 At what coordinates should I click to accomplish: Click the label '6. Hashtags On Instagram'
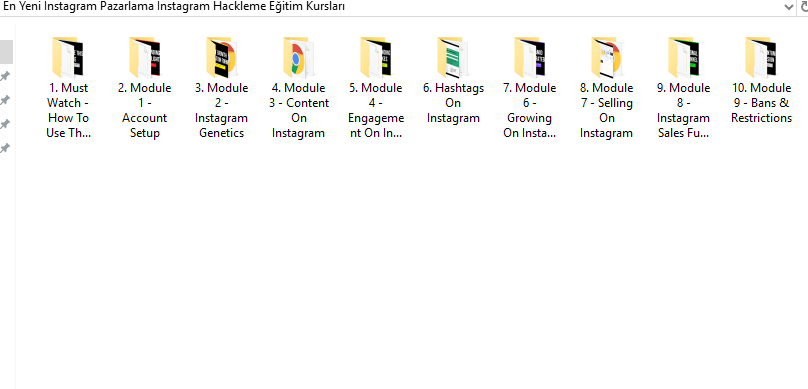click(453, 103)
